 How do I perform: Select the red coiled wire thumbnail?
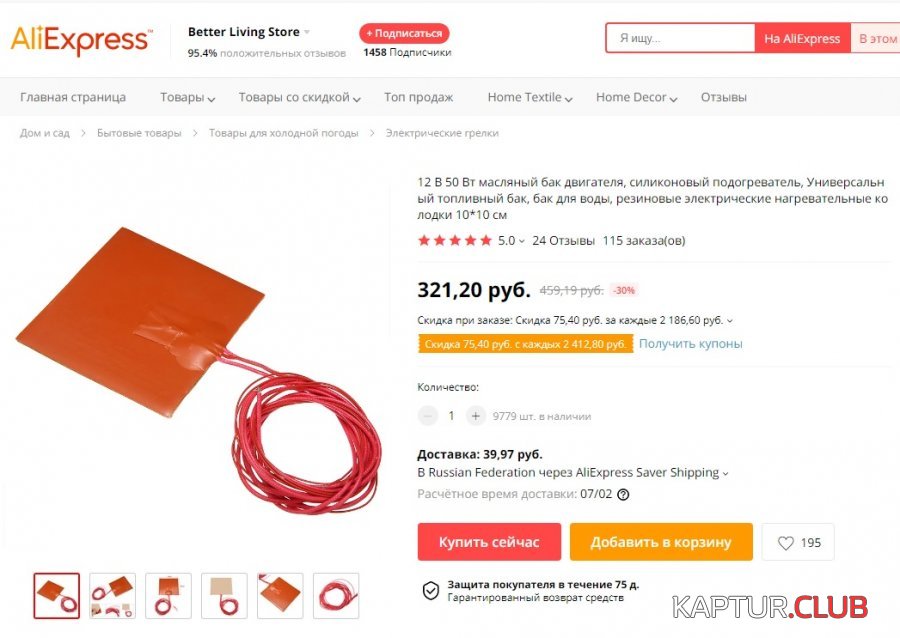(x=336, y=596)
